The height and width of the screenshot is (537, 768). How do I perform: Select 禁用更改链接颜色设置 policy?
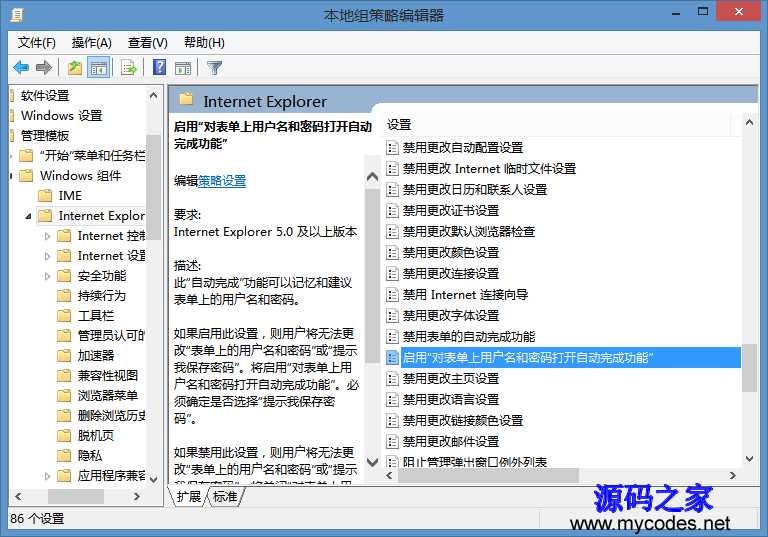(x=463, y=420)
